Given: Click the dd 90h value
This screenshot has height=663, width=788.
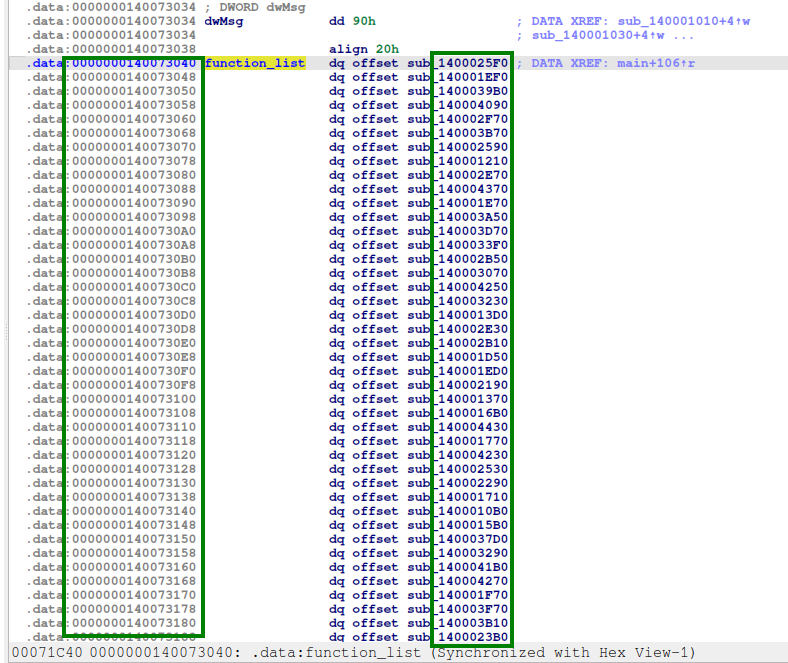Looking at the screenshot, I should tap(352, 22).
